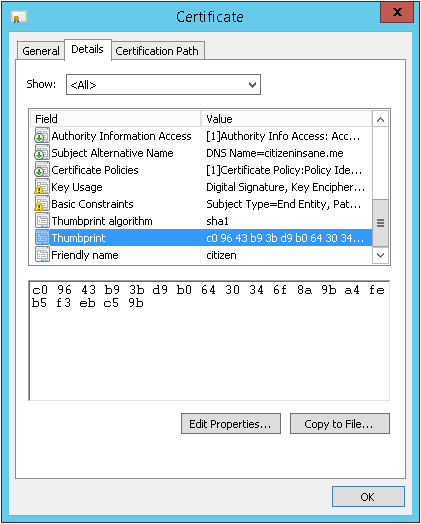Confirm the dialog with OK
This screenshot has height=524, width=421.
[368, 497]
